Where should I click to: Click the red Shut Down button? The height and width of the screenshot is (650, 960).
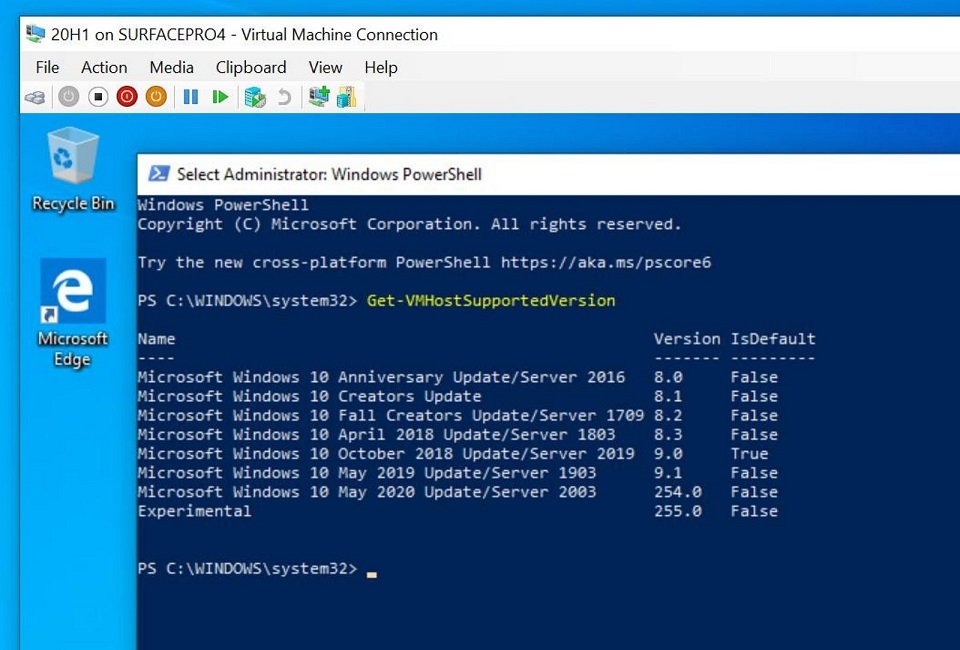tap(126, 97)
